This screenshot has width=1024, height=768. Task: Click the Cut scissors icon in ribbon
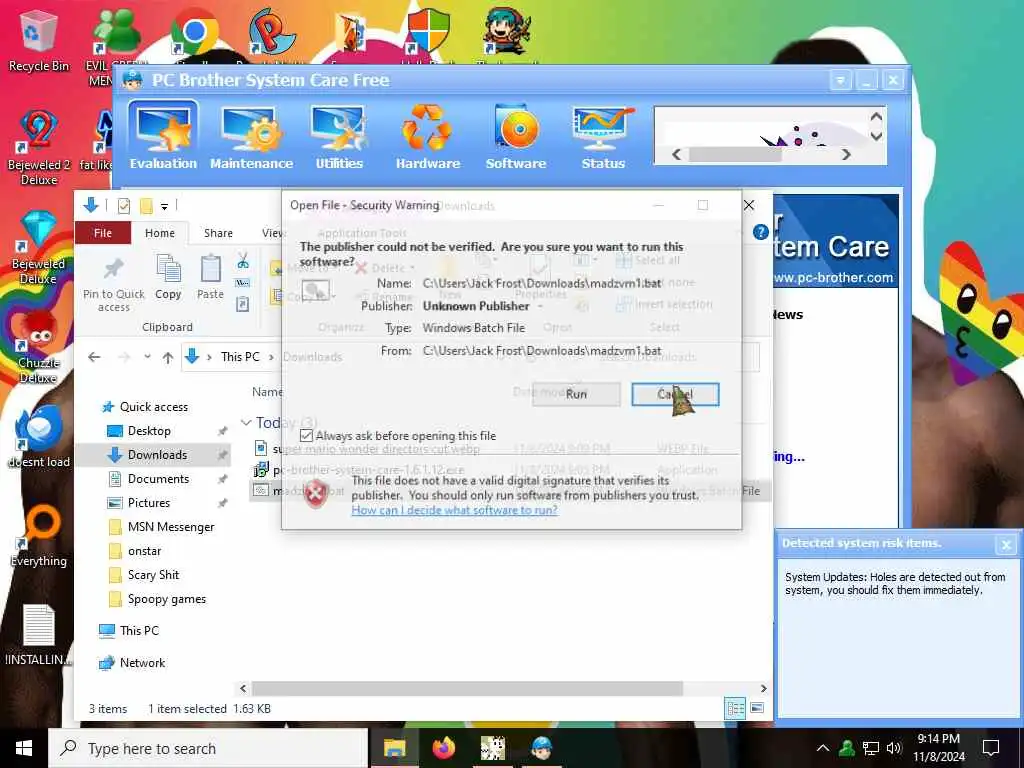(243, 261)
